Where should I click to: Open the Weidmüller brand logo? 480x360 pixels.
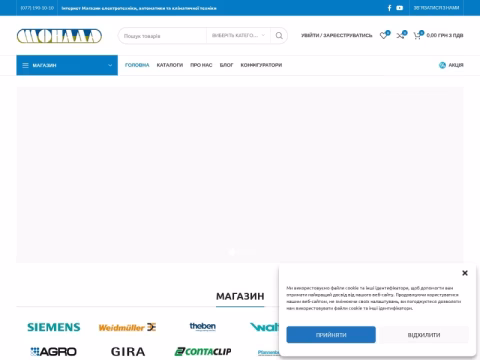[127, 327]
